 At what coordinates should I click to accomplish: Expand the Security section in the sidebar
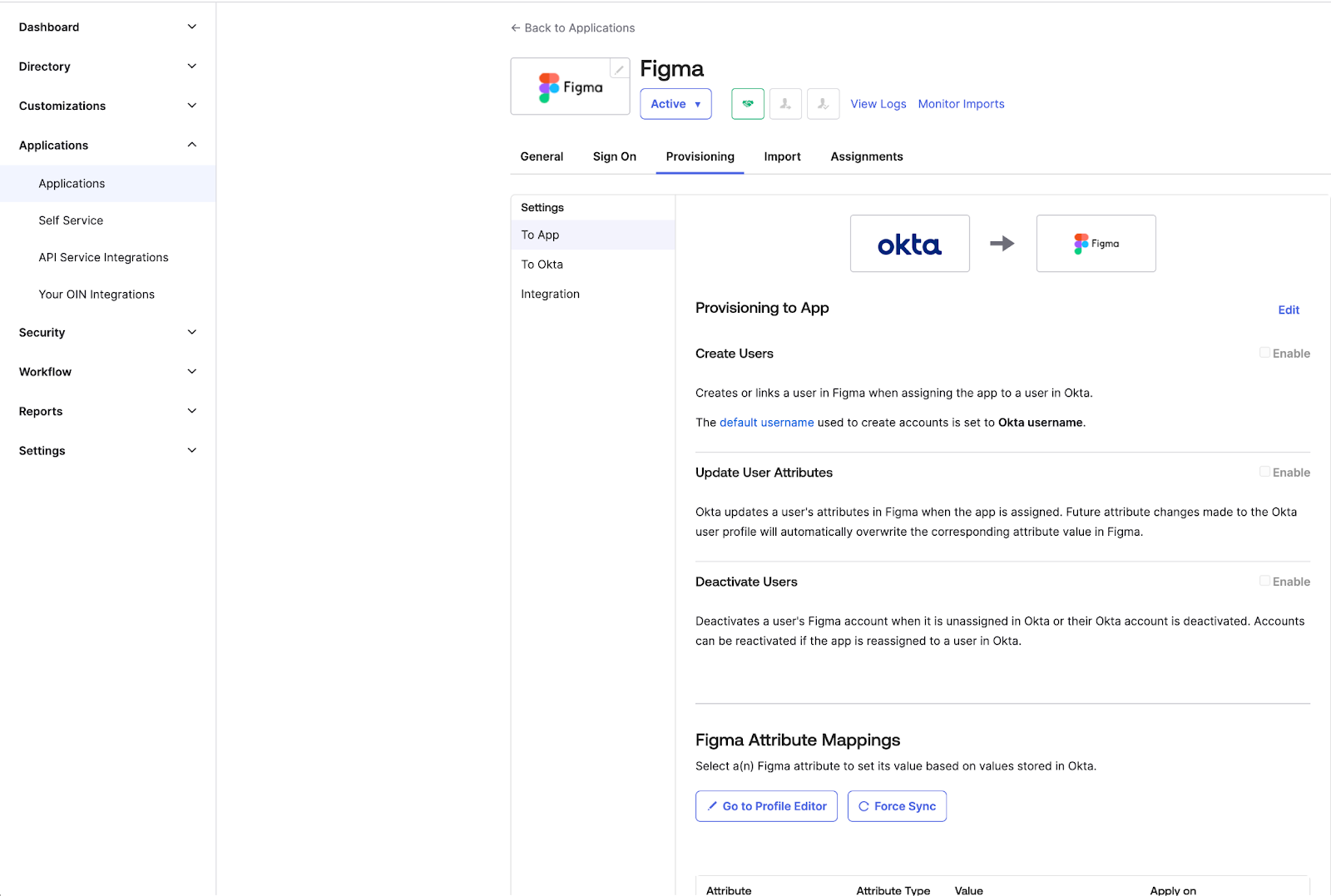191,332
